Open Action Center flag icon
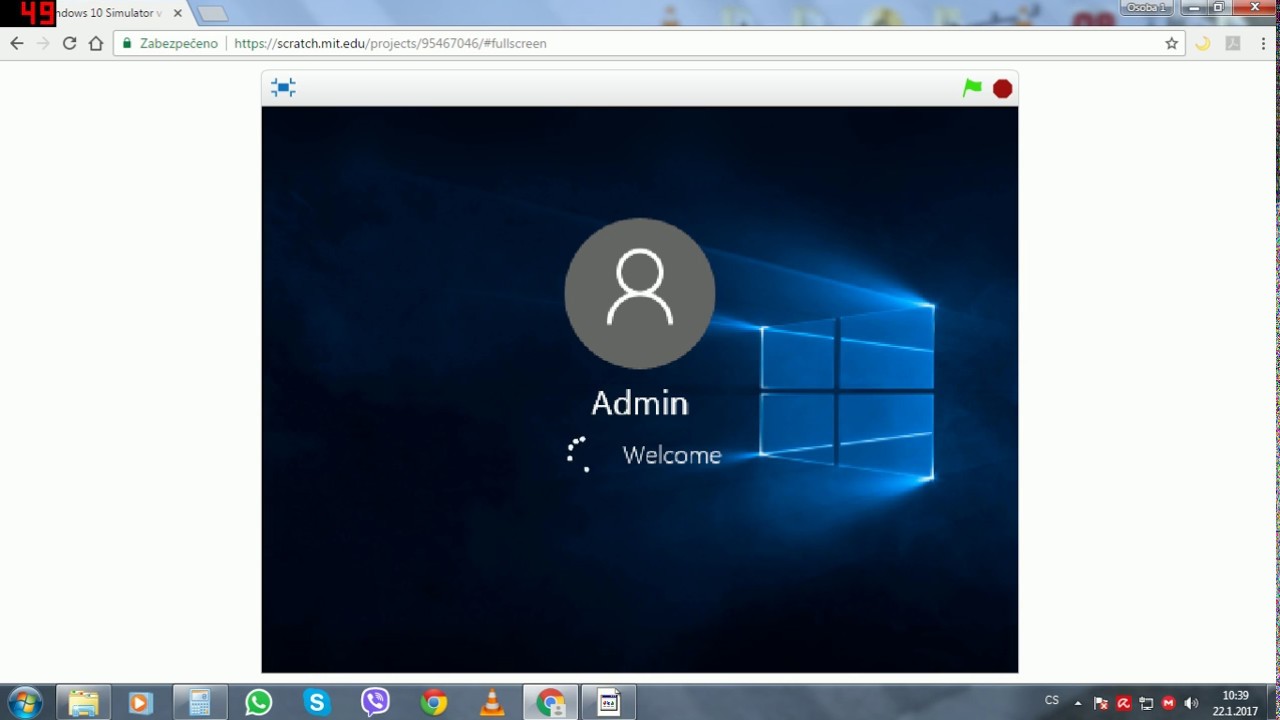The height and width of the screenshot is (720, 1280). tap(1101, 703)
